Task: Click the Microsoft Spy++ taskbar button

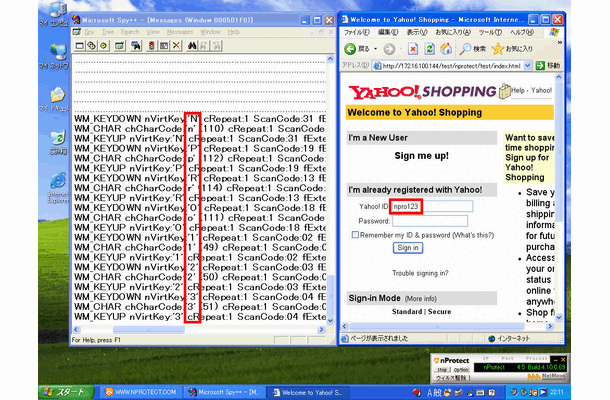Action: (224, 392)
